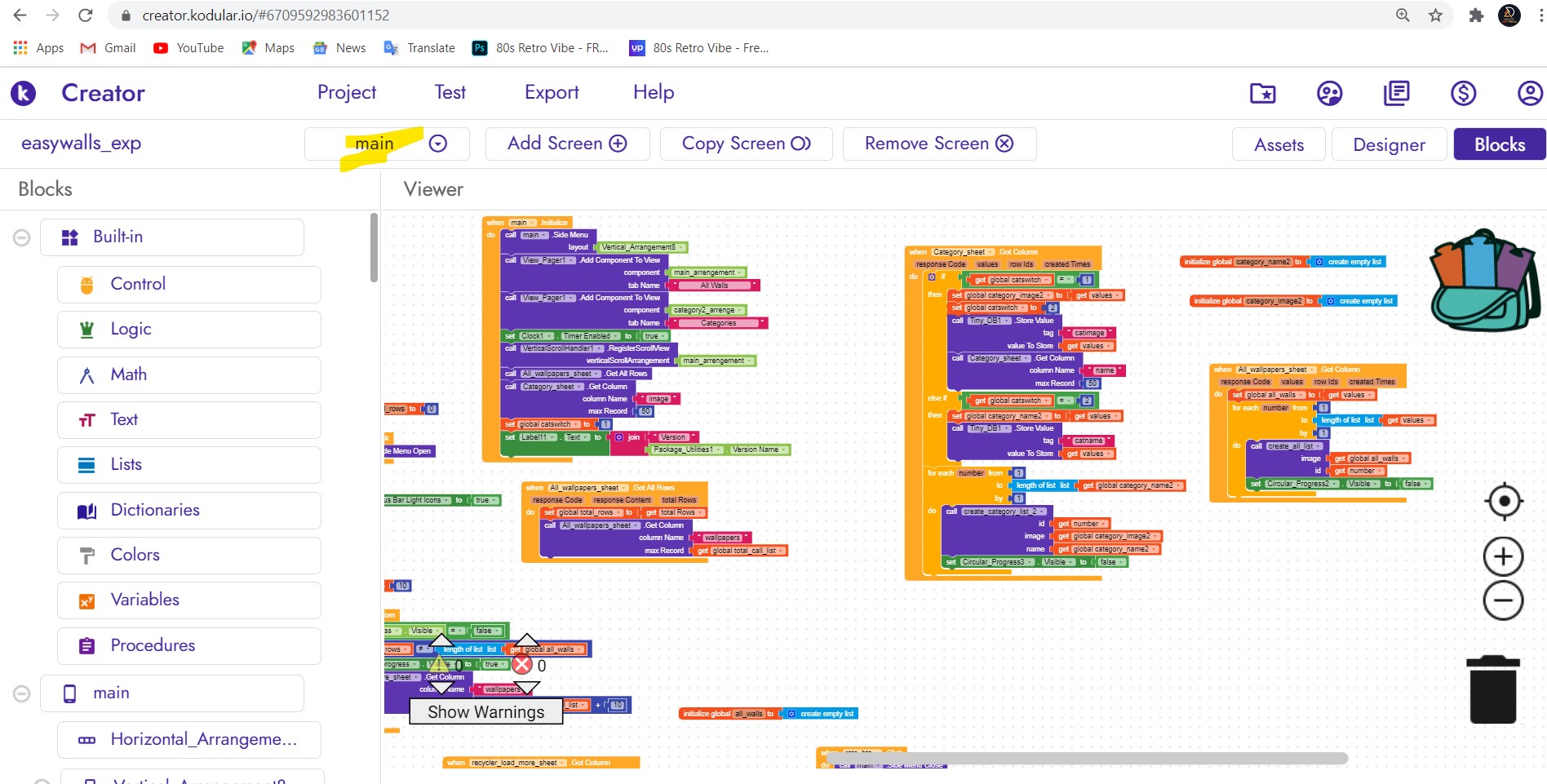Toggle the yellow warning triangle indicator
1547x784 pixels.
[x=441, y=665]
